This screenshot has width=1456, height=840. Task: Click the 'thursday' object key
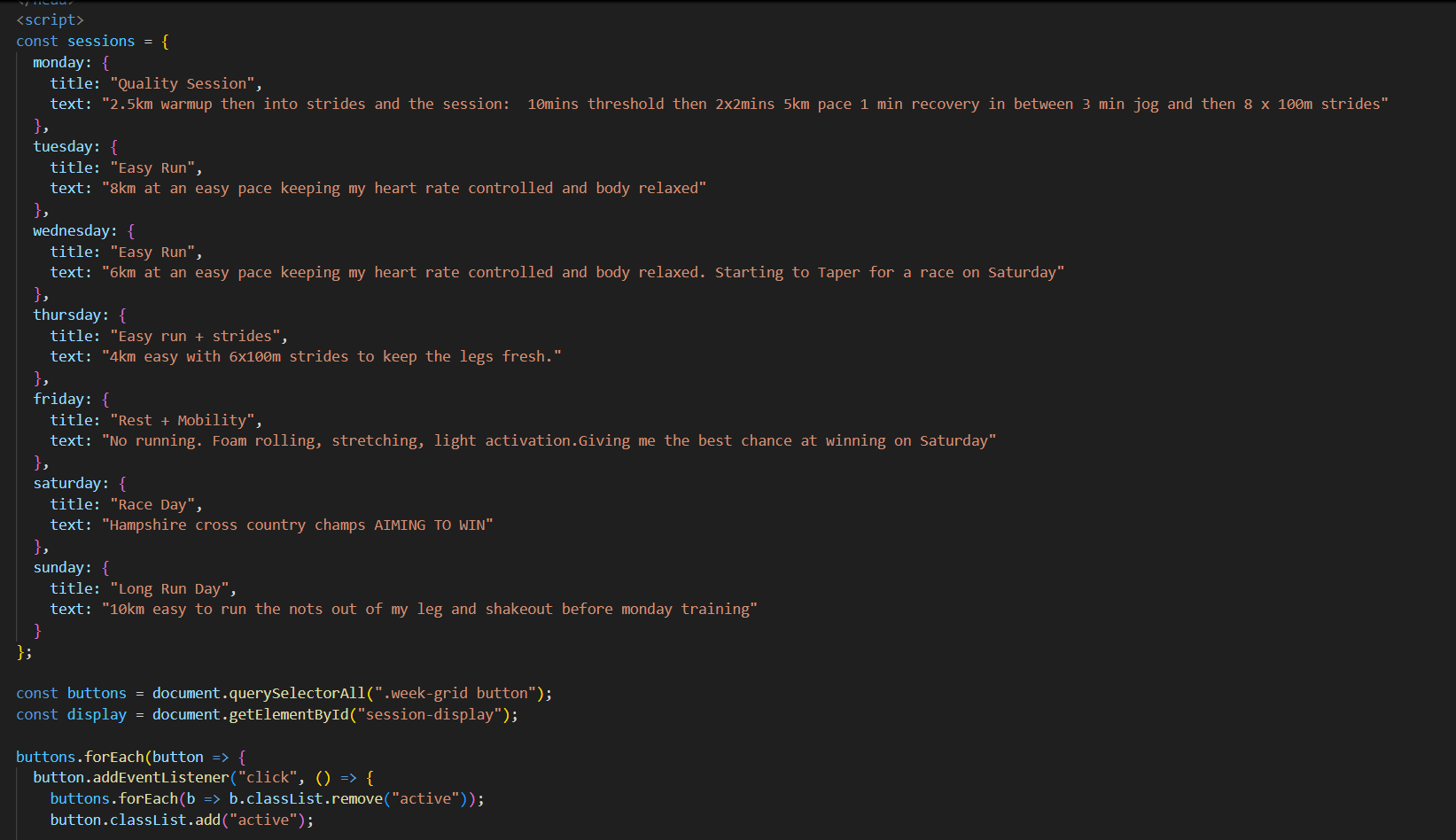66,315
